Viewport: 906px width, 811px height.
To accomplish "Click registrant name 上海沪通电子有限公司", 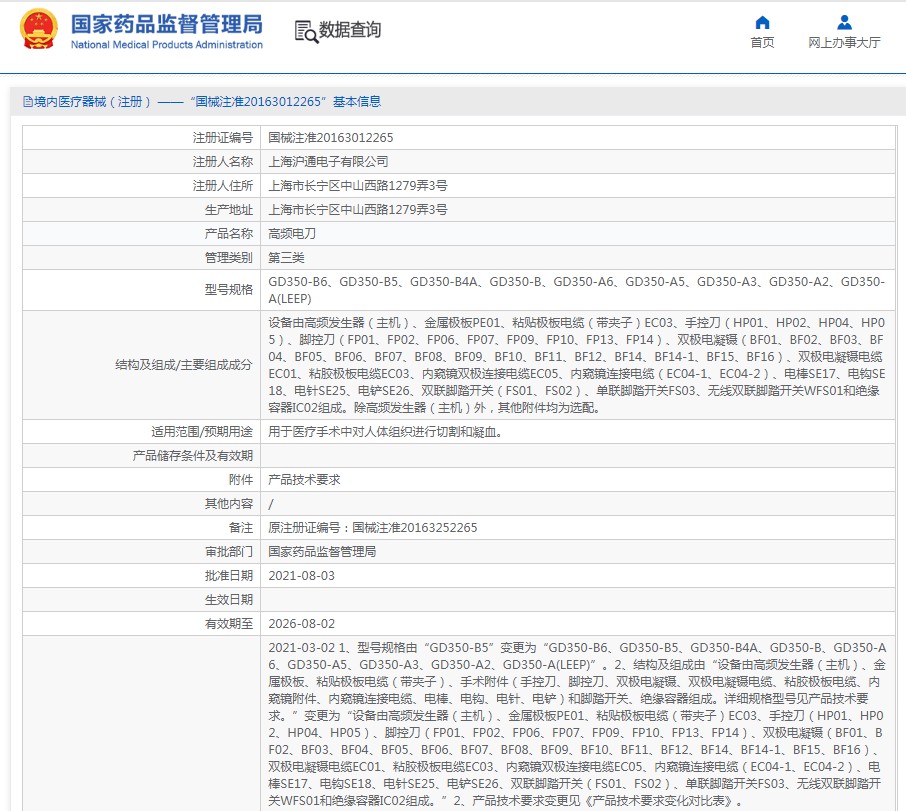I will pyautogui.click(x=328, y=162).
